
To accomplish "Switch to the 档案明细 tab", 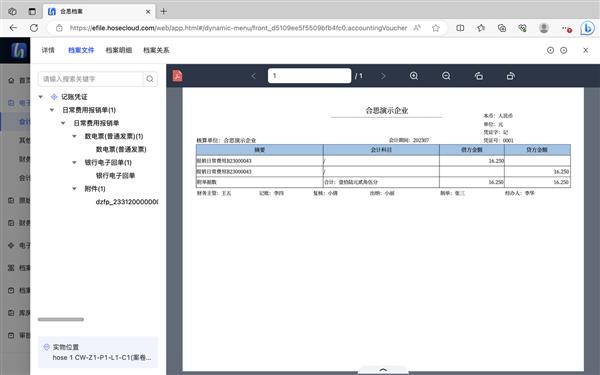I will (119, 50).
